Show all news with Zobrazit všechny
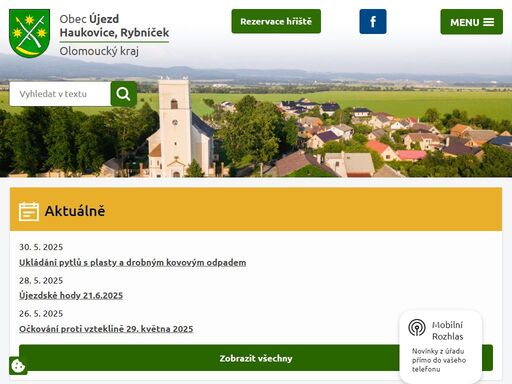The image size is (512, 384). [x=256, y=358]
